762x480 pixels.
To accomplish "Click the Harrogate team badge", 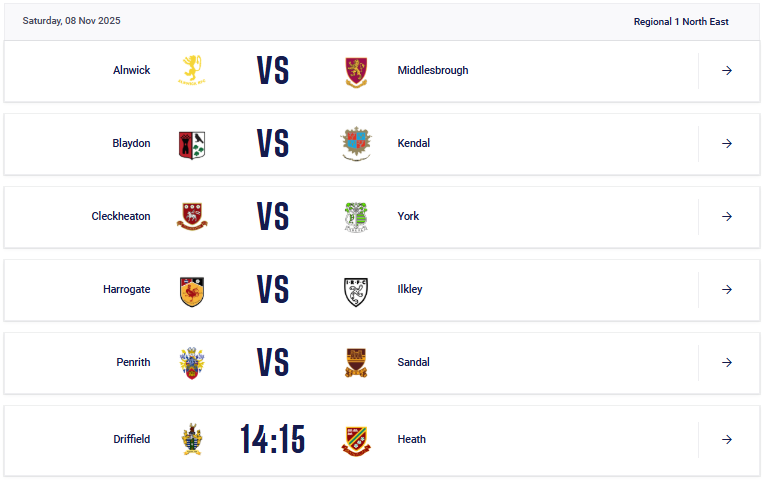I will click(x=191, y=290).
